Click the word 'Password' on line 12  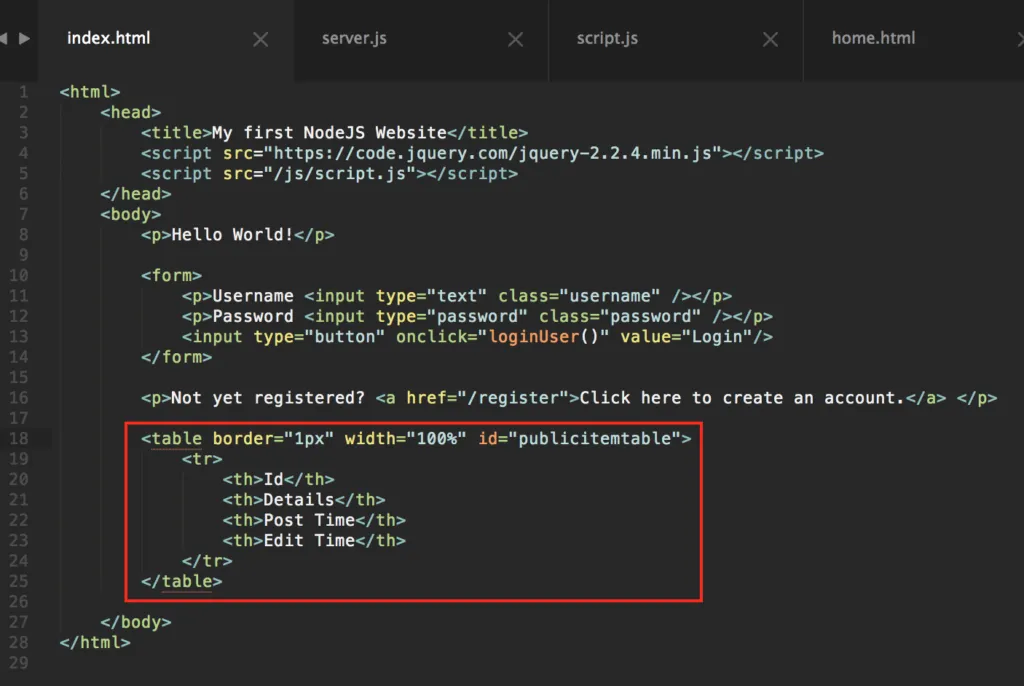coord(253,316)
